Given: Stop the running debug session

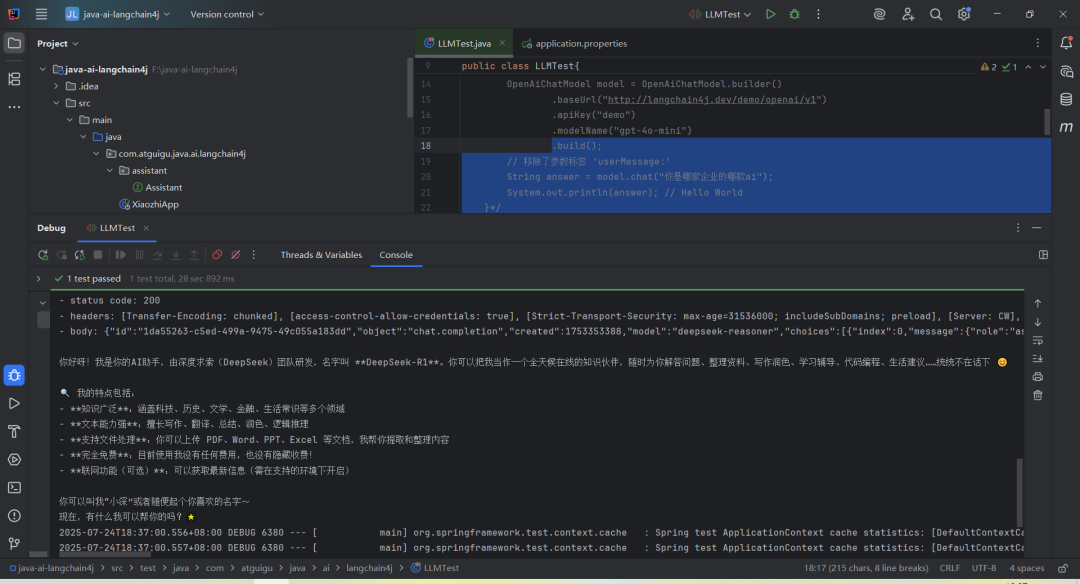Looking at the screenshot, I should (98, 254).
